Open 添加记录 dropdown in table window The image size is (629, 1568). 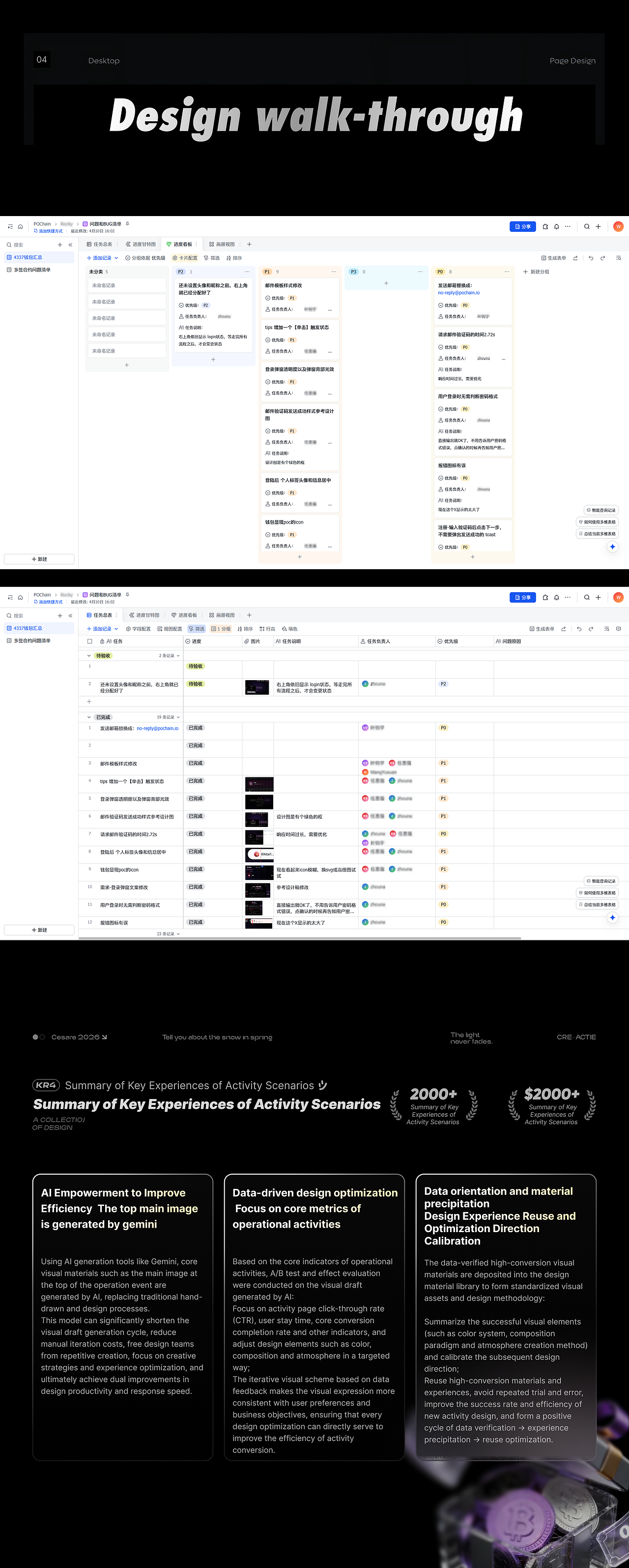pos(116,629)
